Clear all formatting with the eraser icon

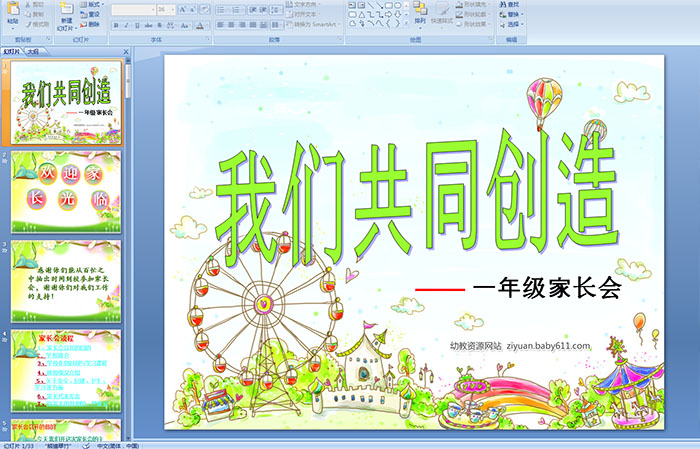pyautogui.click(x=205, y=9)
